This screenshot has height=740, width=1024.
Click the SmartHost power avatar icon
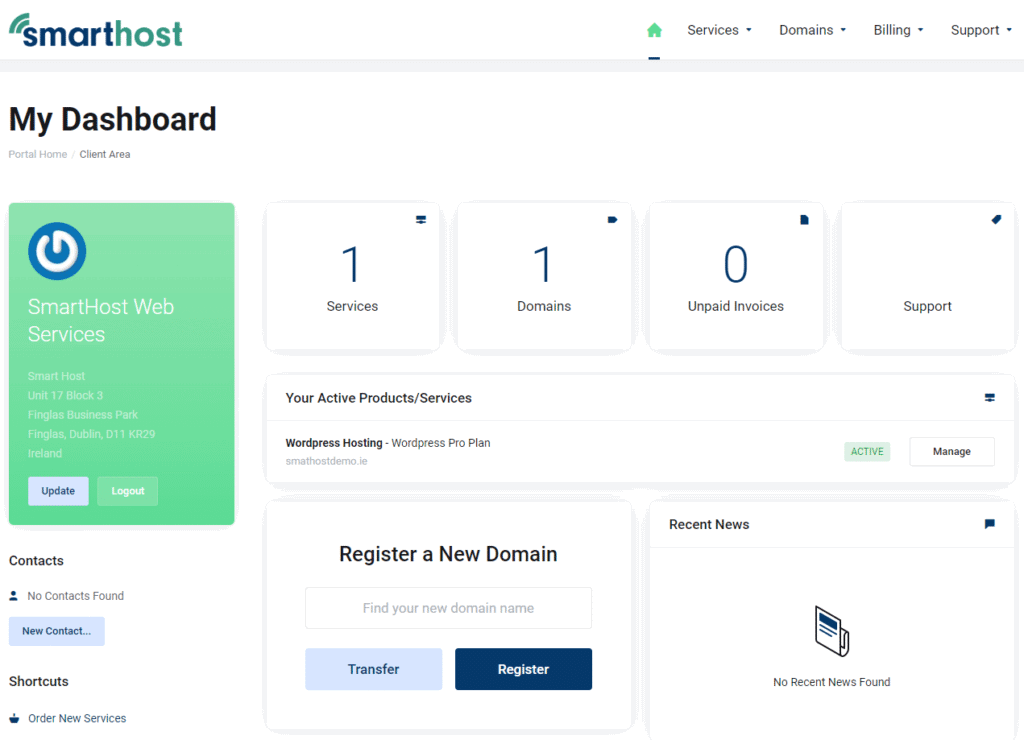click(x=57, y=251)
